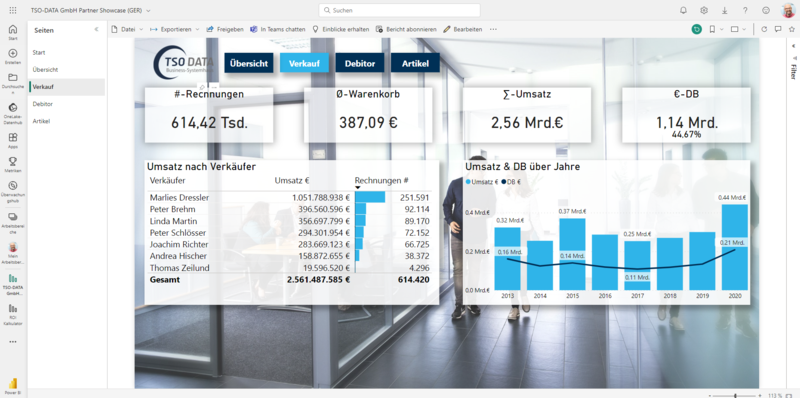This screenshot has height=398, width=800.
Task: Select the Start page
Action: pos(67,53)
